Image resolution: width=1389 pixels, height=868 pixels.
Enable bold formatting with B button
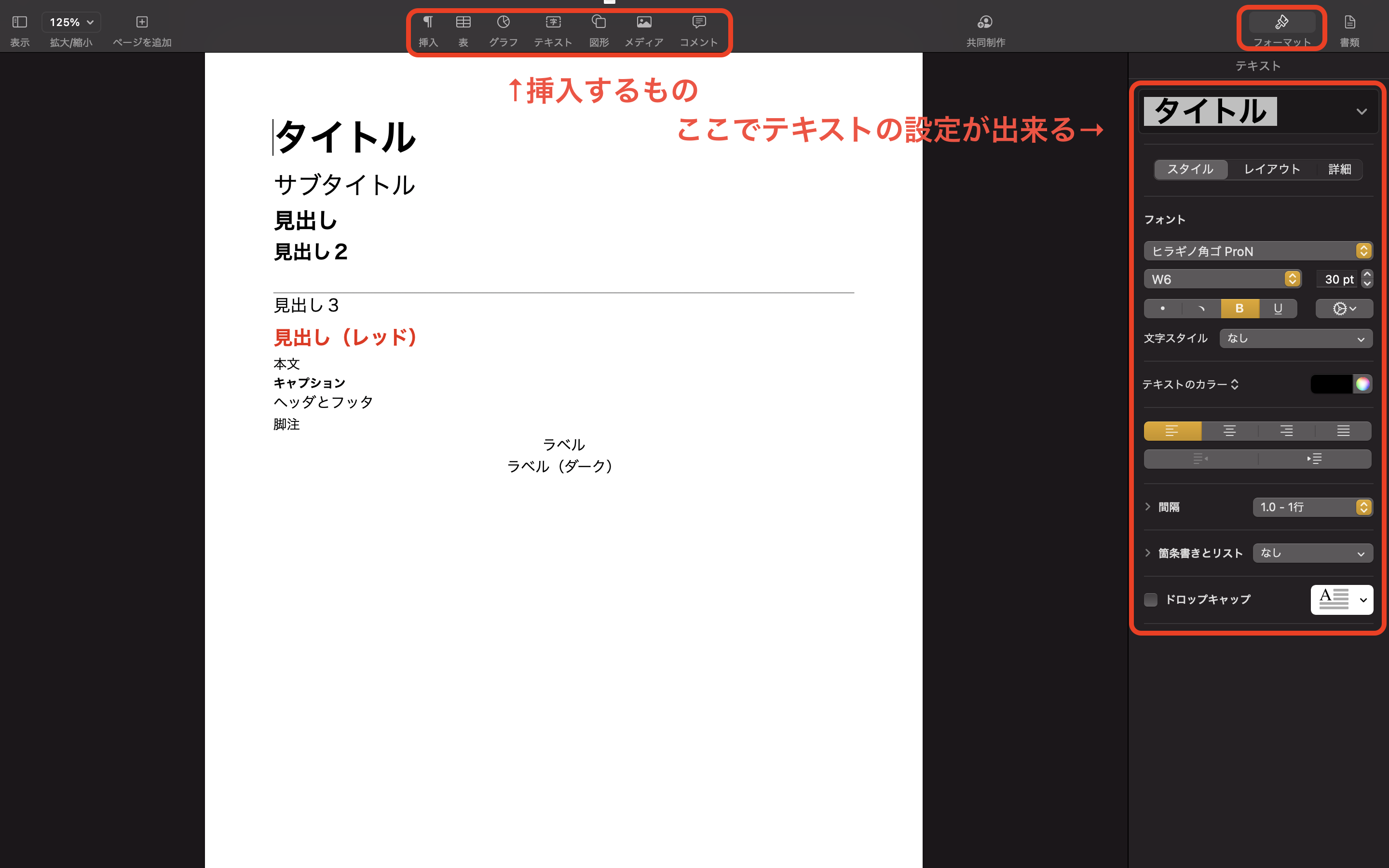click(x=1239, y=309)
